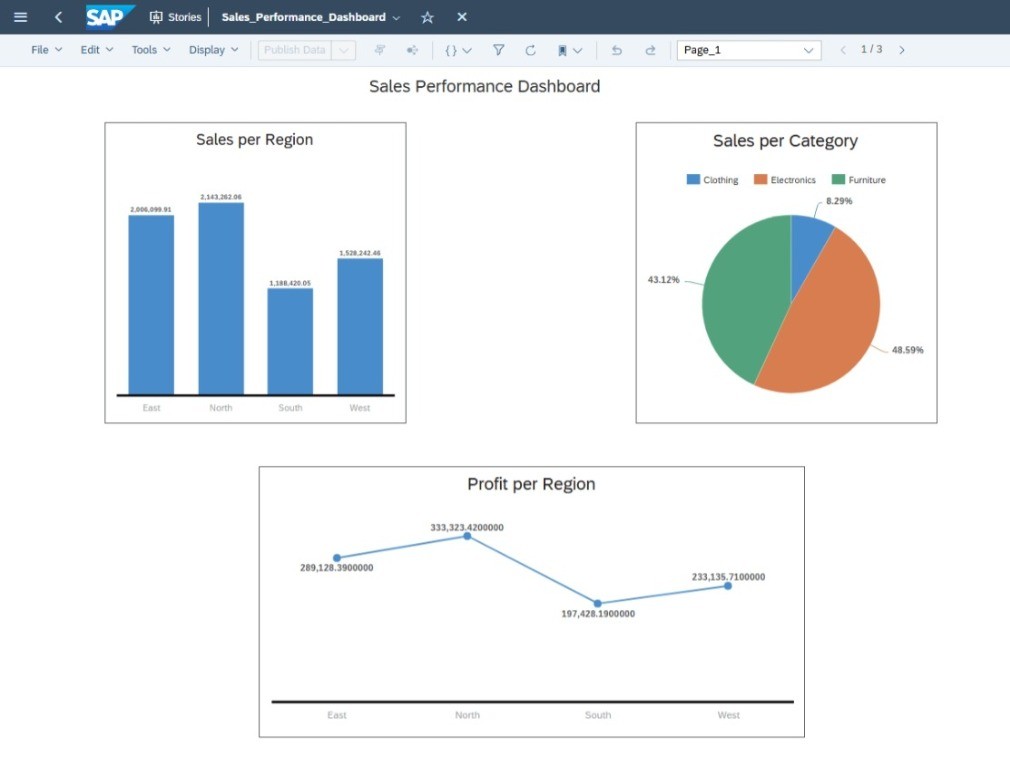Click the formatting brush toolbar icon

click(x=379, y=50)
